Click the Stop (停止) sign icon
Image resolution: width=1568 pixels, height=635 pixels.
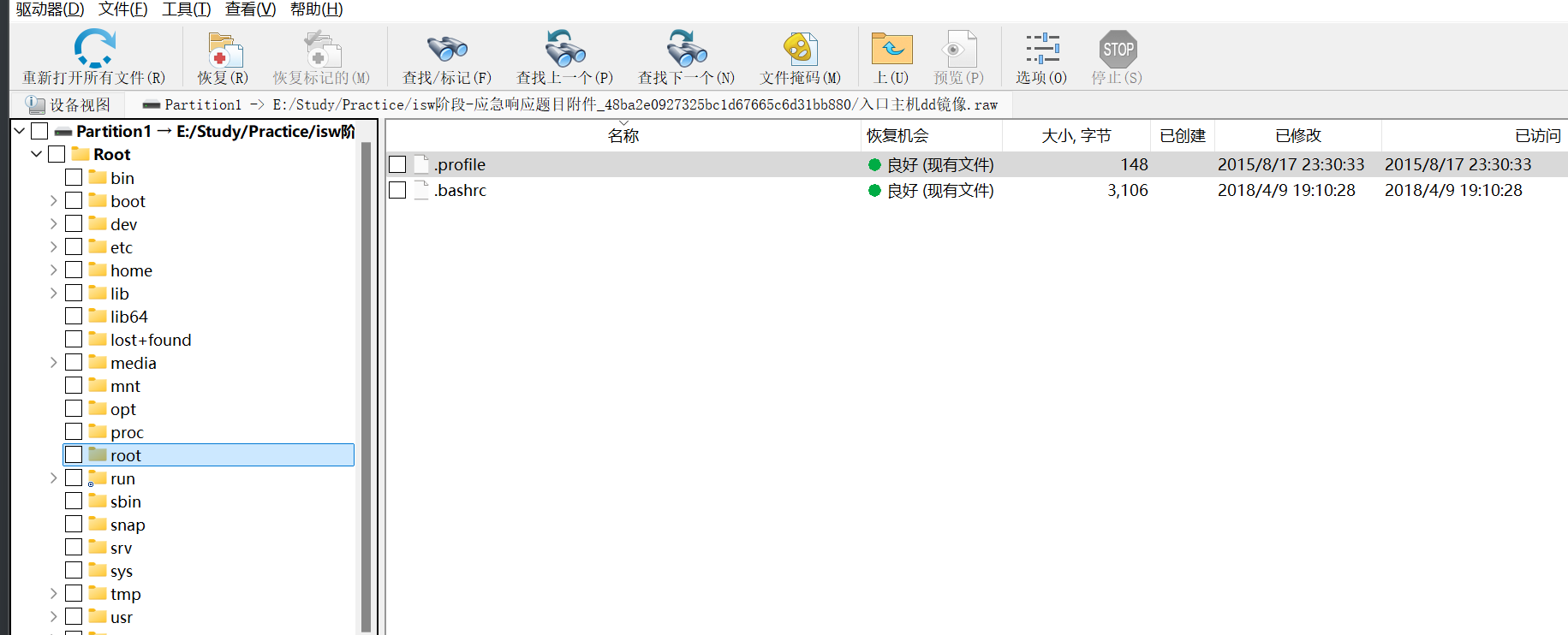pyautogui.click(x=1118, y=49)
